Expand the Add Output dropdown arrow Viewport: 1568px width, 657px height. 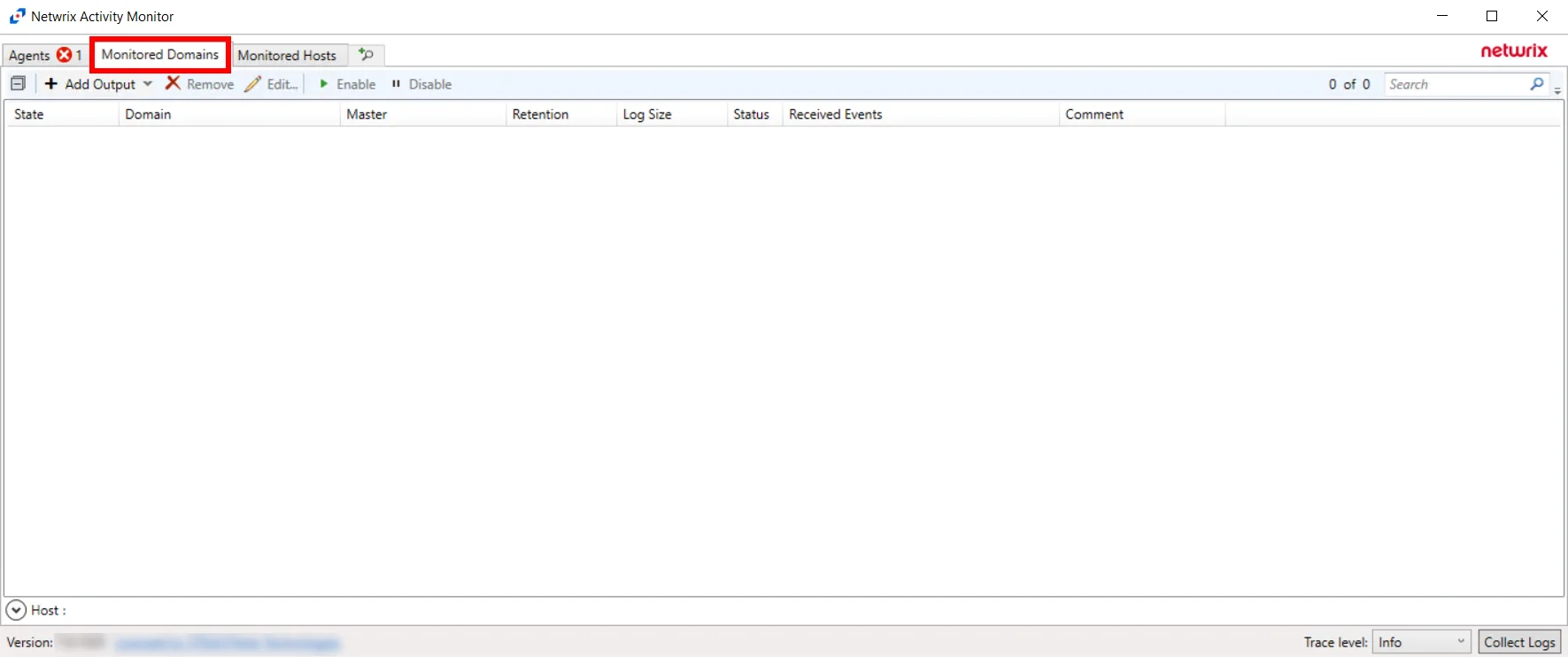(x=148, y=84)
